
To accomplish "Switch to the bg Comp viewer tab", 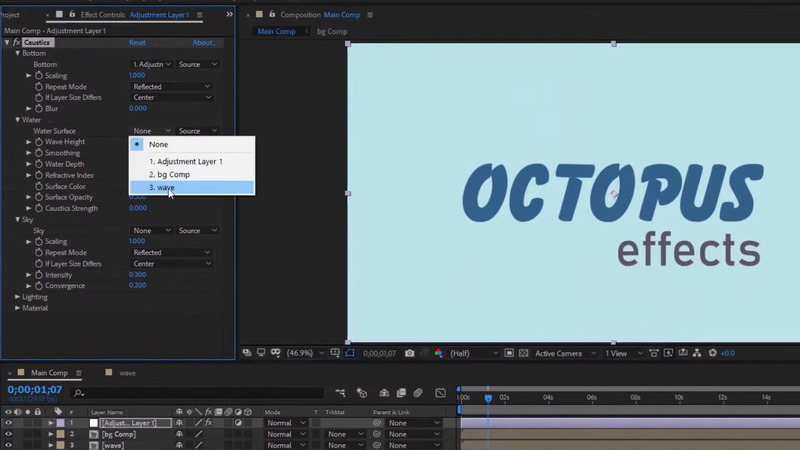I will tap(332, 32).
